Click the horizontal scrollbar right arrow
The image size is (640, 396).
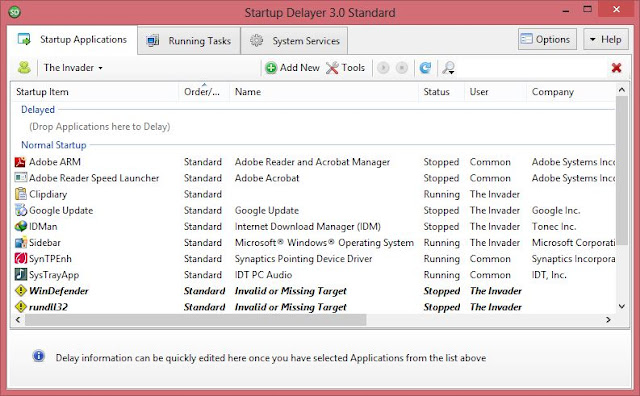(608, 320)
